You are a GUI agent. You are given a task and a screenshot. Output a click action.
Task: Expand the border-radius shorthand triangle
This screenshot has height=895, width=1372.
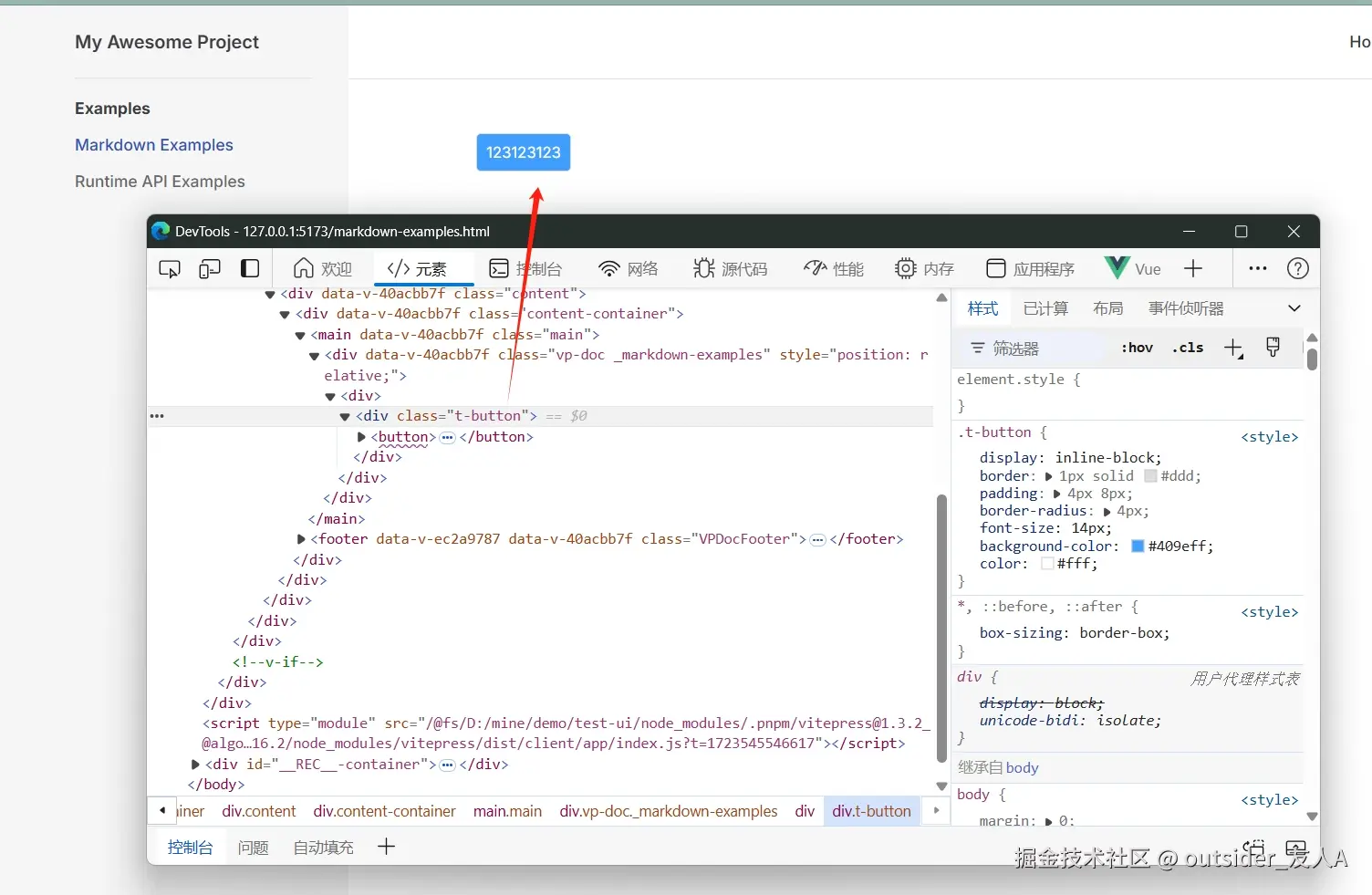1107,511
